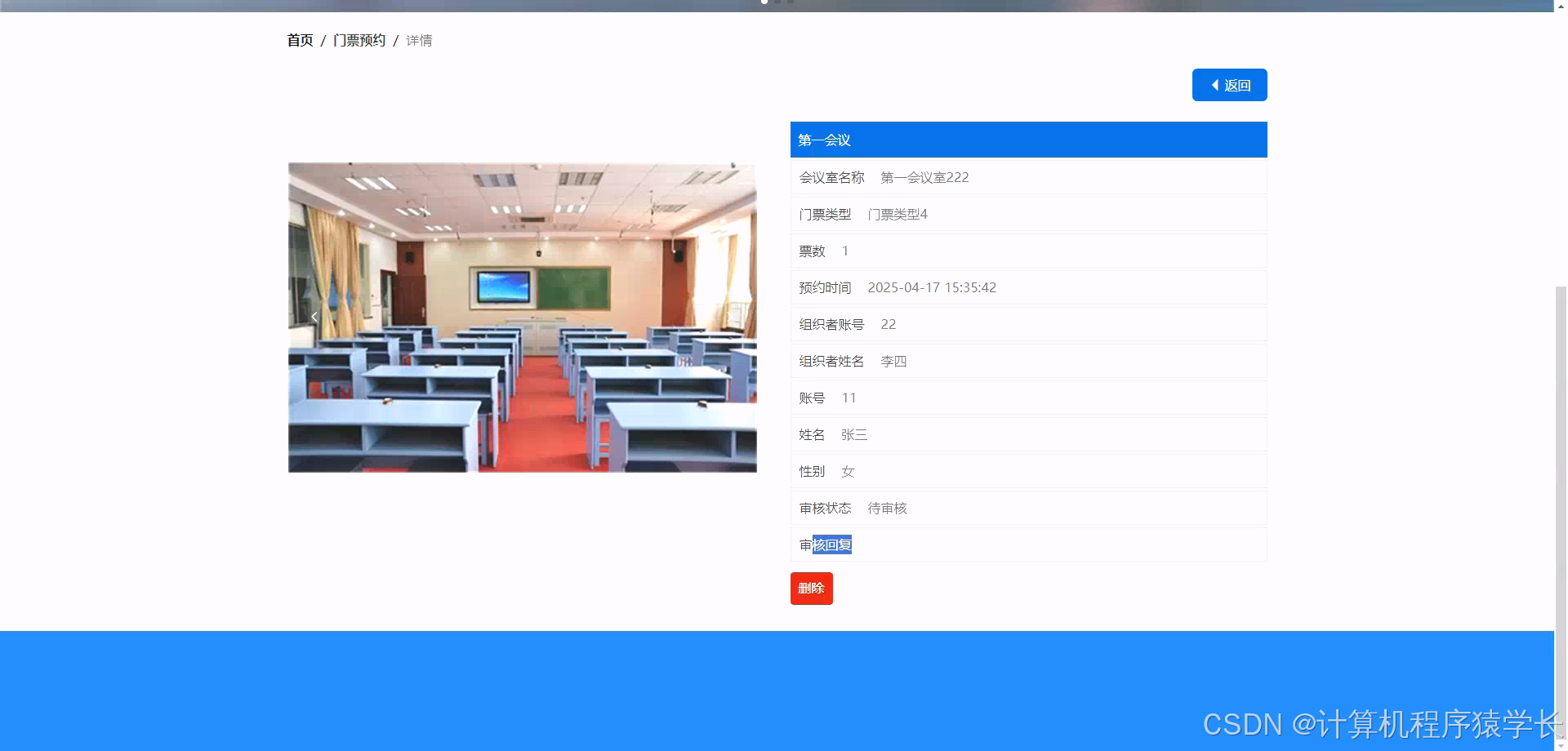Click the meeting room classroom photo

[522, 318]
